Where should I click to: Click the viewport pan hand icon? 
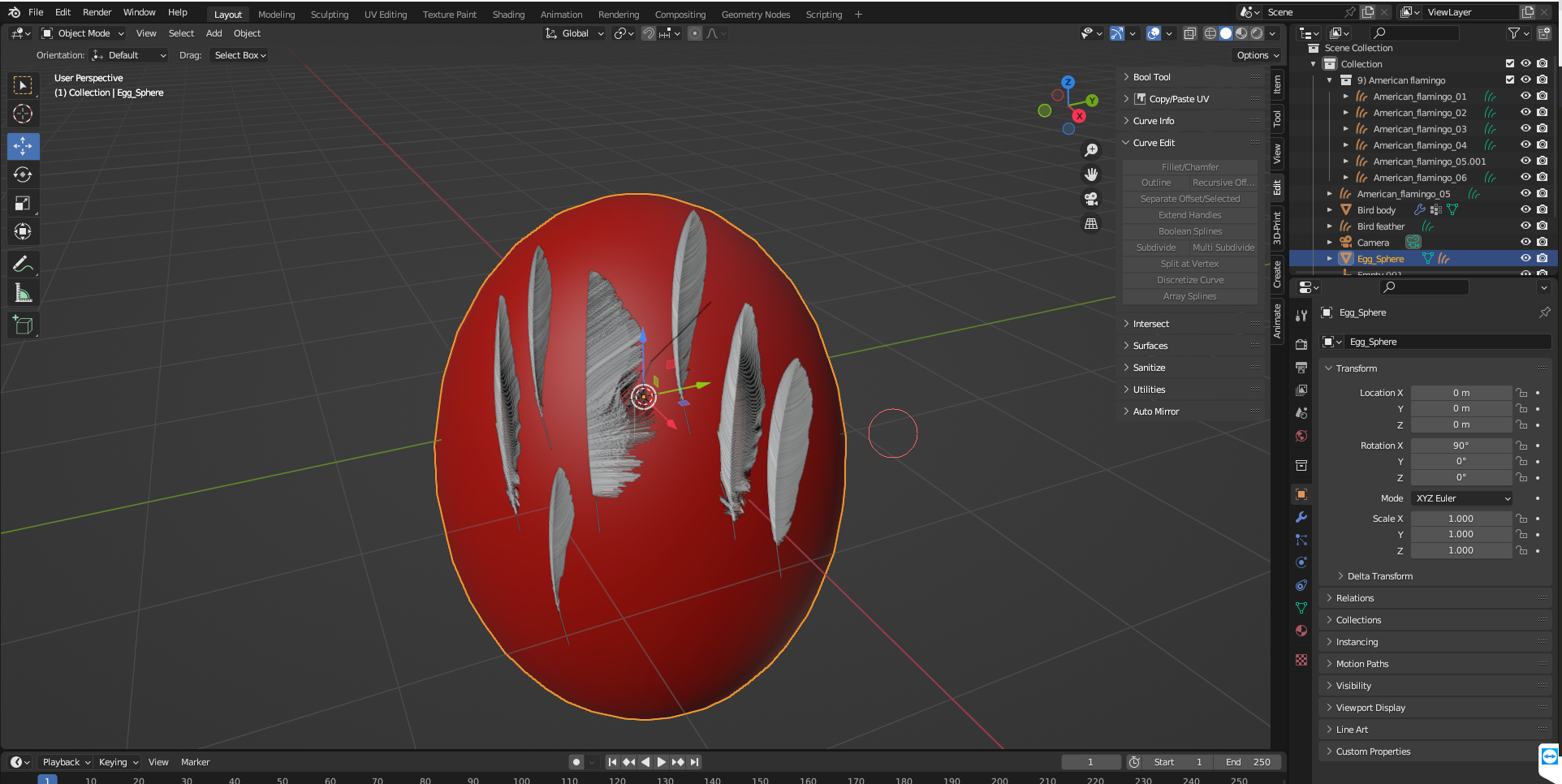[1091, 174]
